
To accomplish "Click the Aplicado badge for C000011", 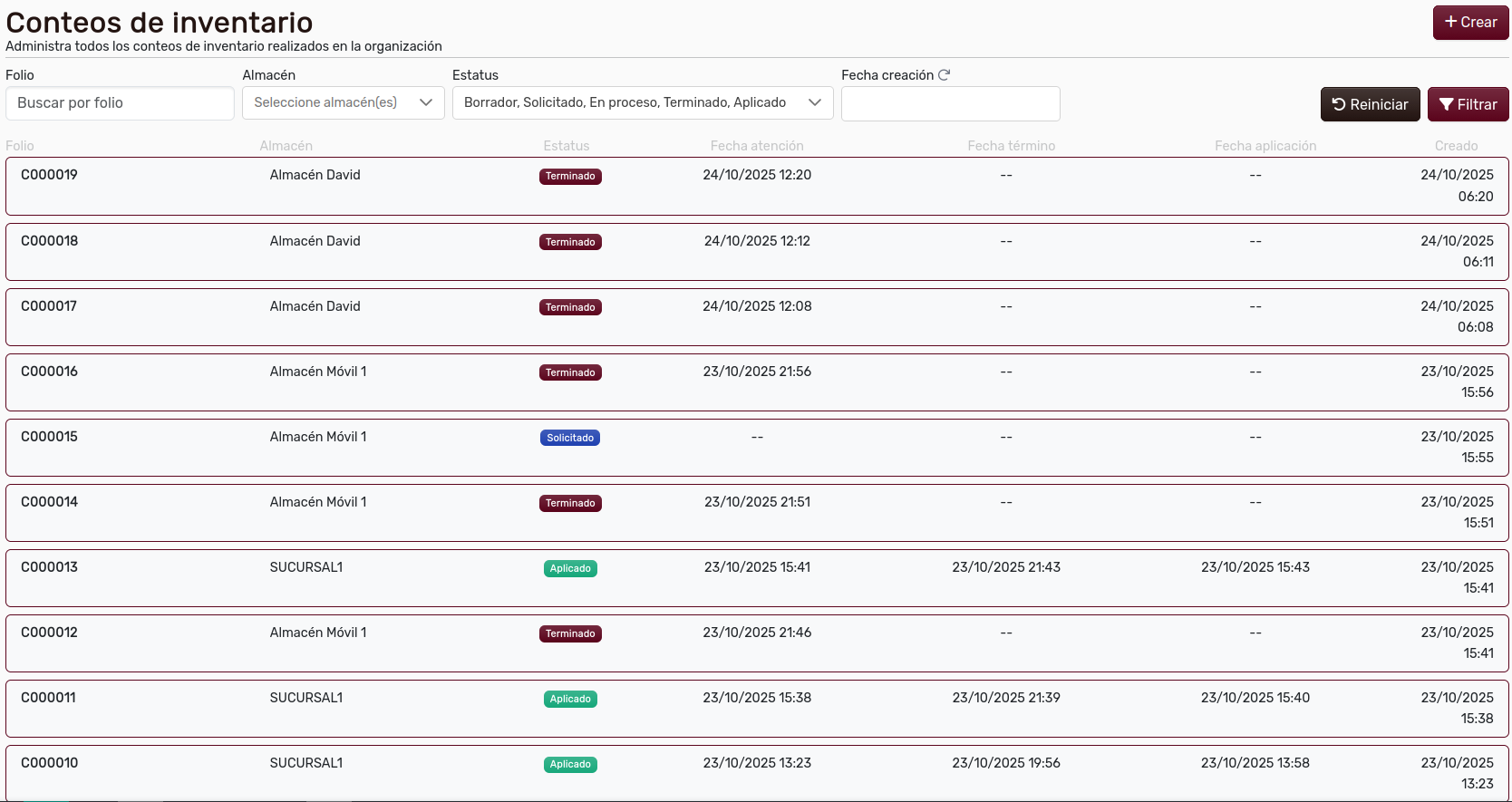I will (569, 699).
